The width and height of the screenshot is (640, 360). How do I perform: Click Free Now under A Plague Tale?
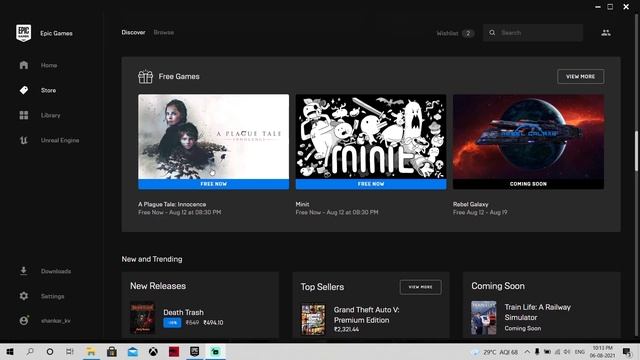pos(213,184)
